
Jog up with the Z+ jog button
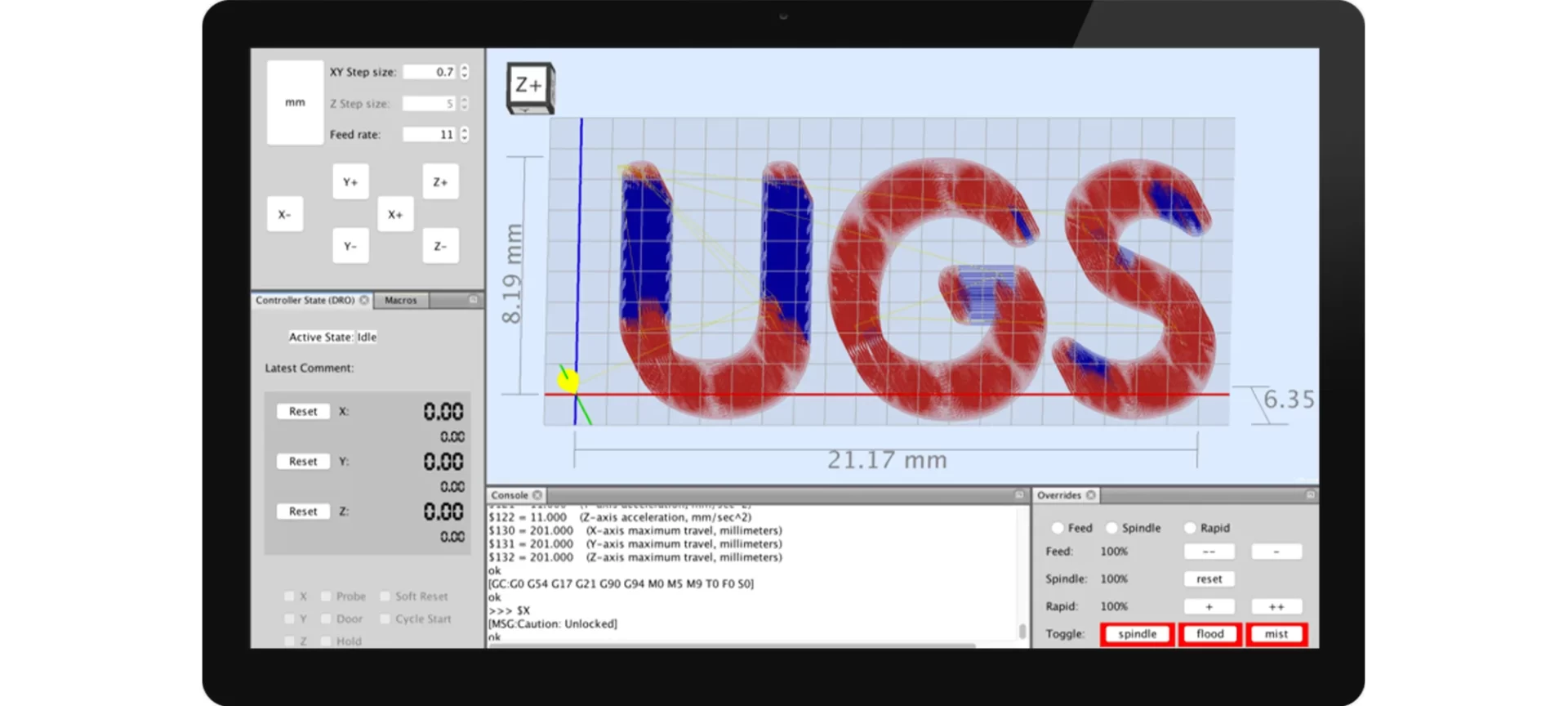(x=440, y=182)
